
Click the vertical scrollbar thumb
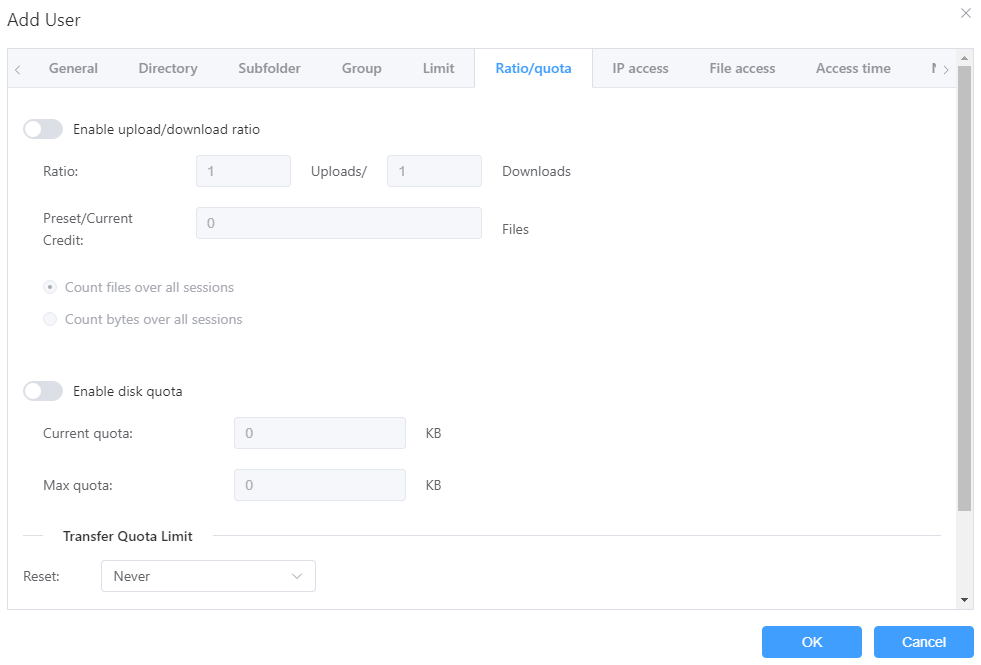(964, 288)
